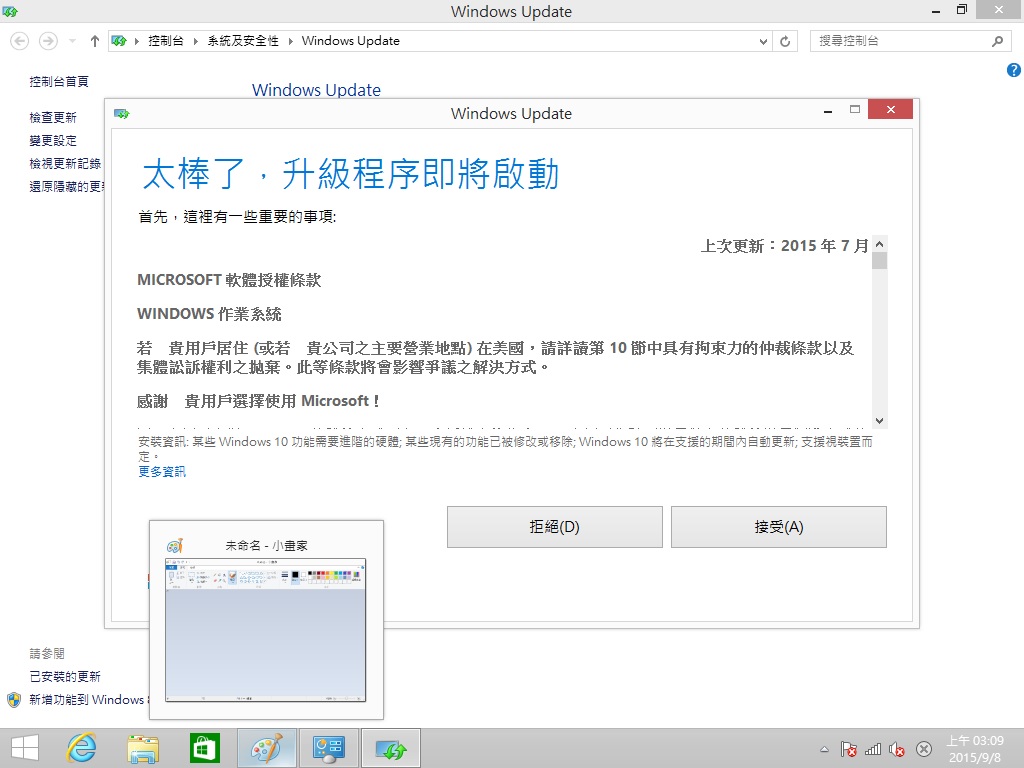Click the up one level arrow
Image resolution: width=1024 pixels, height=768 pixels.
pos(95,41)
